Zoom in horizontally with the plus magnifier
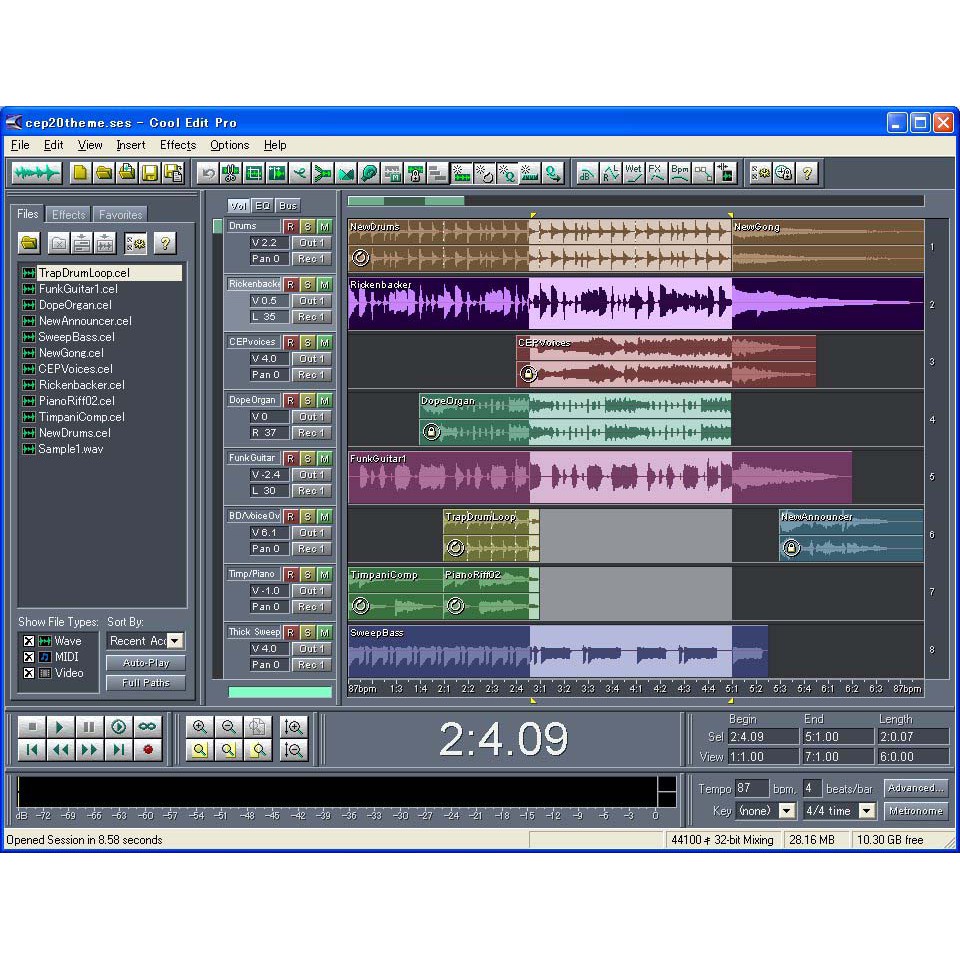The height and width of the screenshot is (960, 960). [x=200, y=727]
